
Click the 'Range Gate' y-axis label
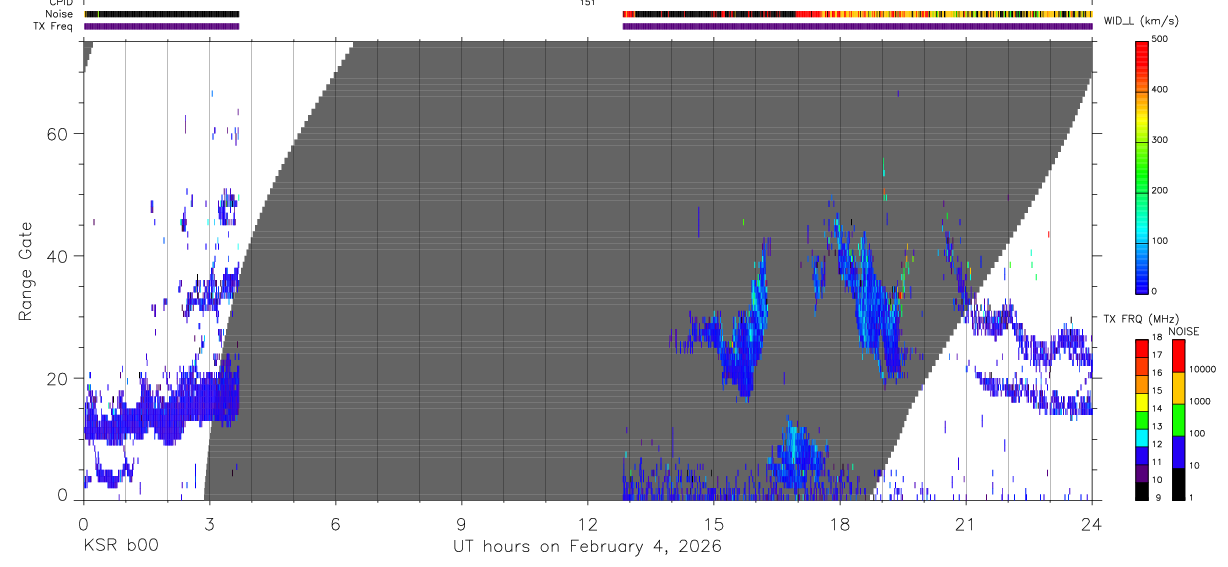coord(25,272)
